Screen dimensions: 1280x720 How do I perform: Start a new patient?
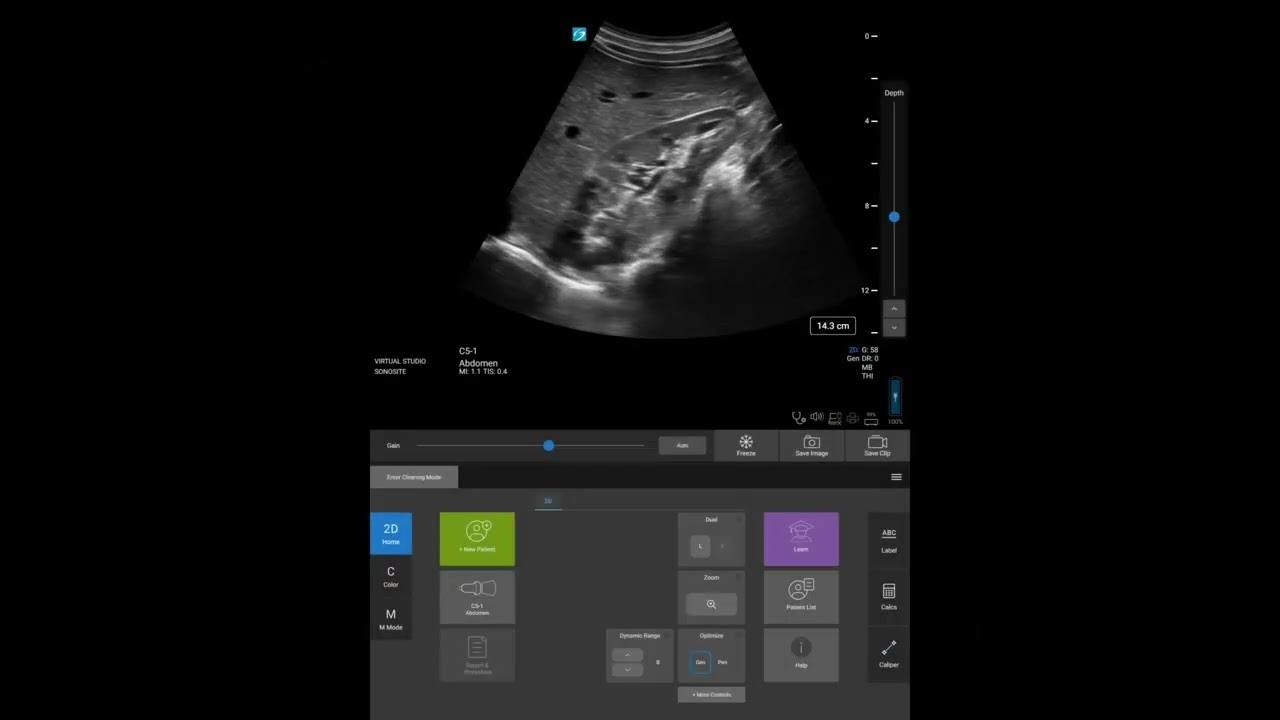477,539
